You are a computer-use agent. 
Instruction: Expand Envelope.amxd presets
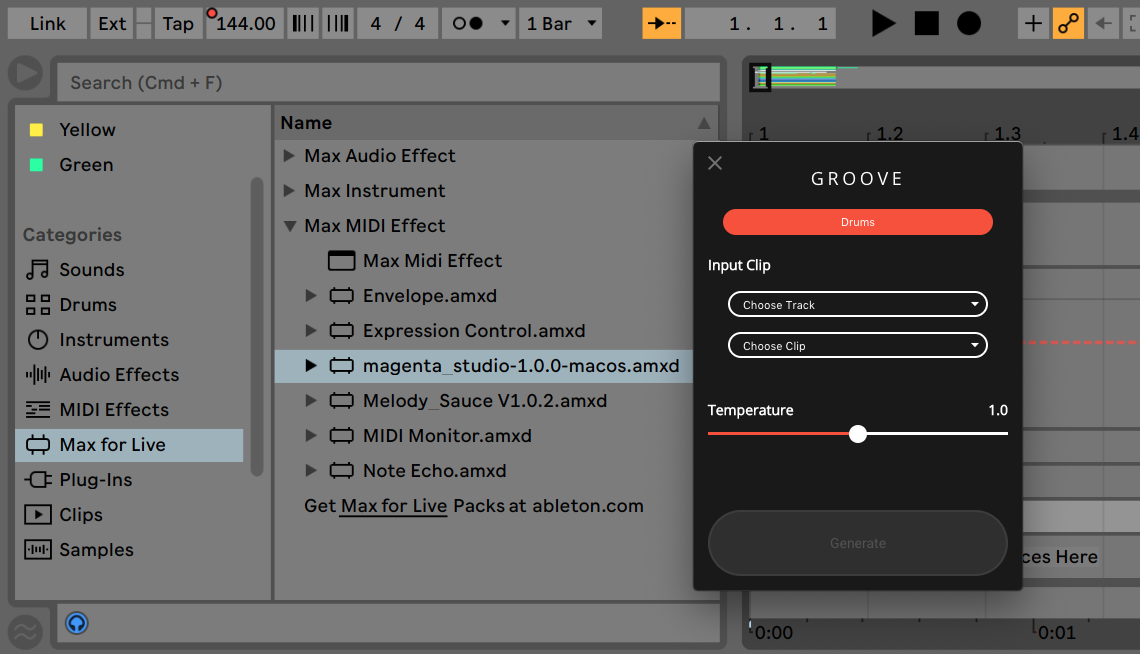click(310, 296)
